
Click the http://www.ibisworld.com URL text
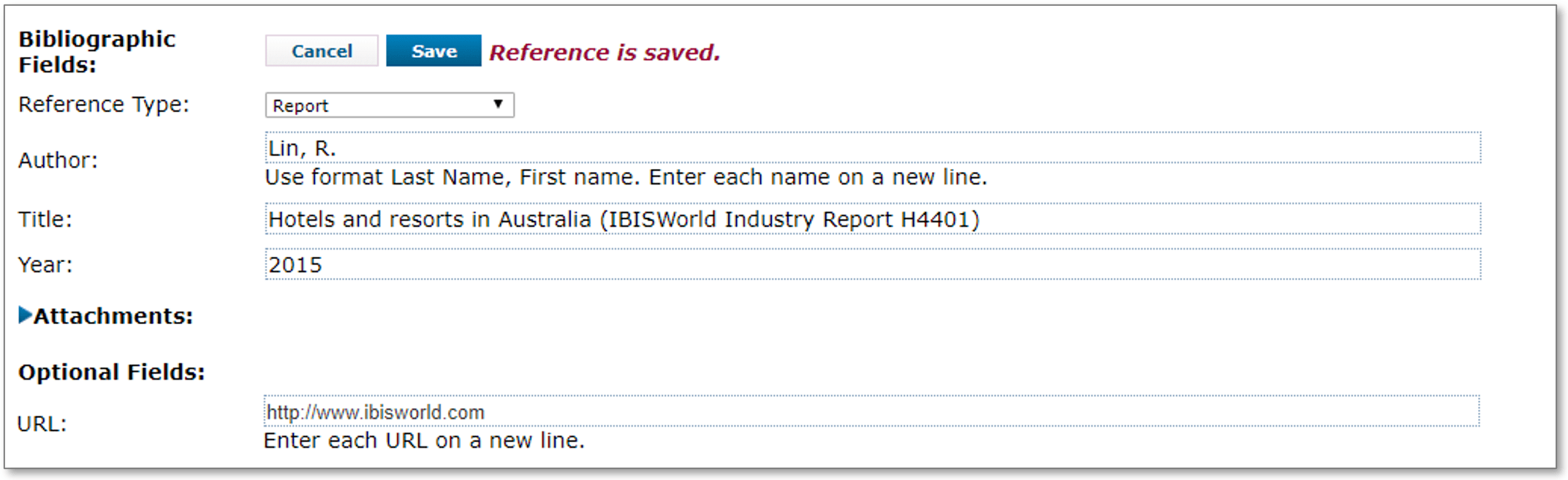click(374, 412)
